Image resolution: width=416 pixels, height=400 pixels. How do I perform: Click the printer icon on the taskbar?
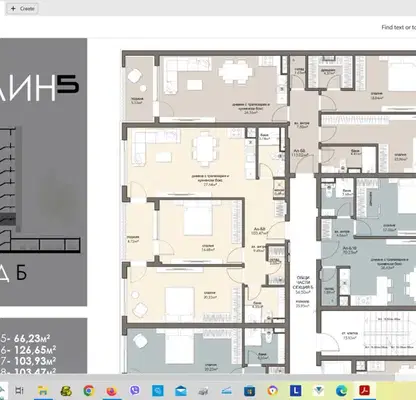204,390
